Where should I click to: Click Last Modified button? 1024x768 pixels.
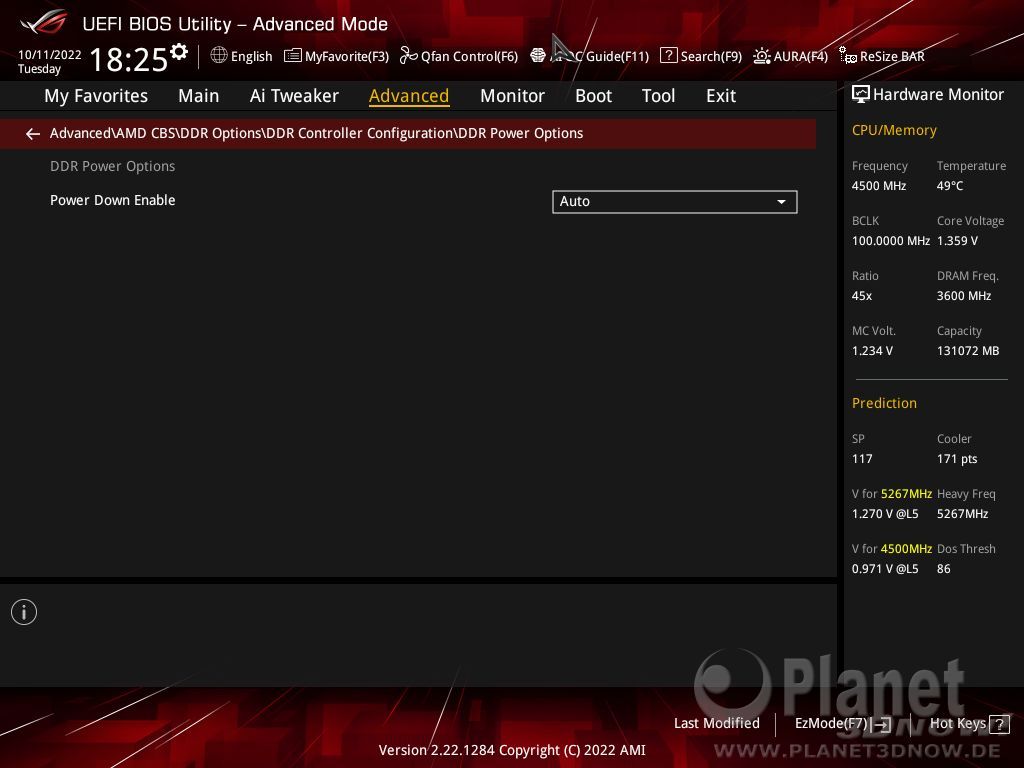point(716,724)
